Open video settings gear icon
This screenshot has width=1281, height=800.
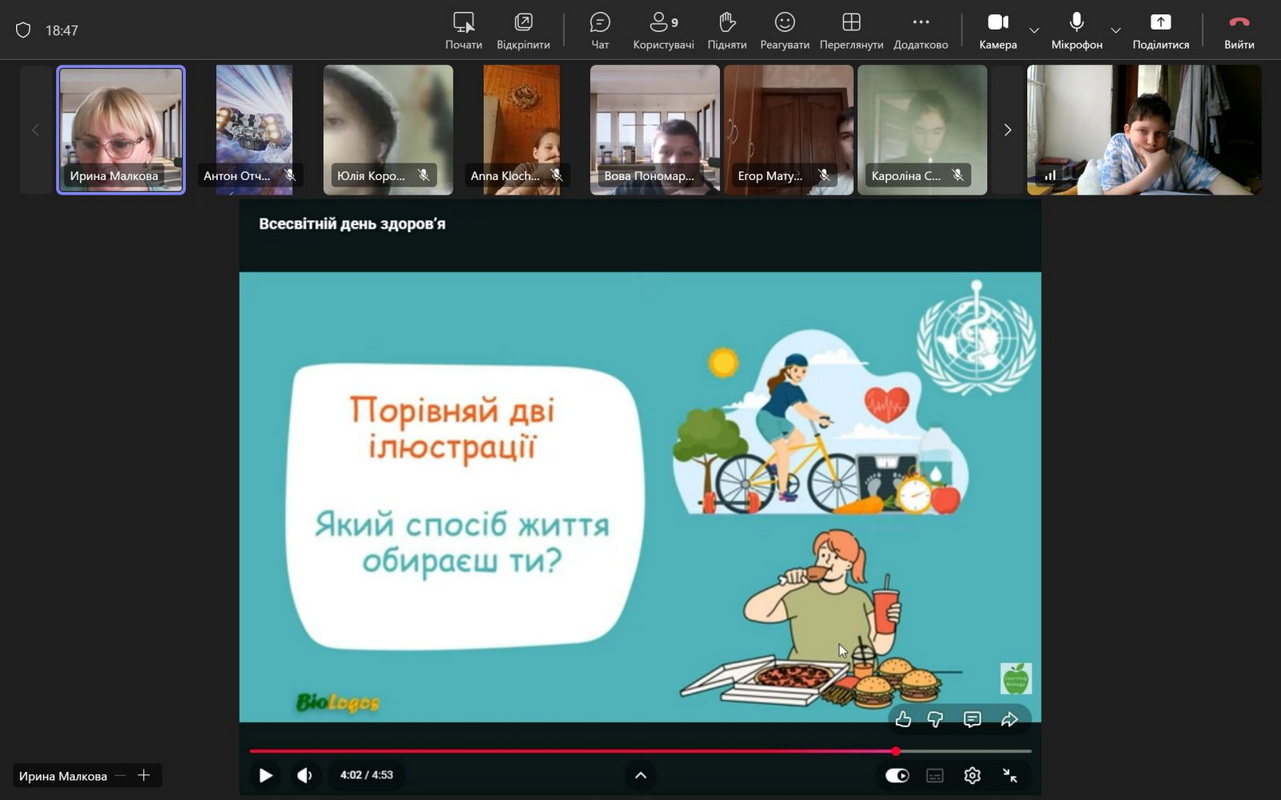click(972, 775)
